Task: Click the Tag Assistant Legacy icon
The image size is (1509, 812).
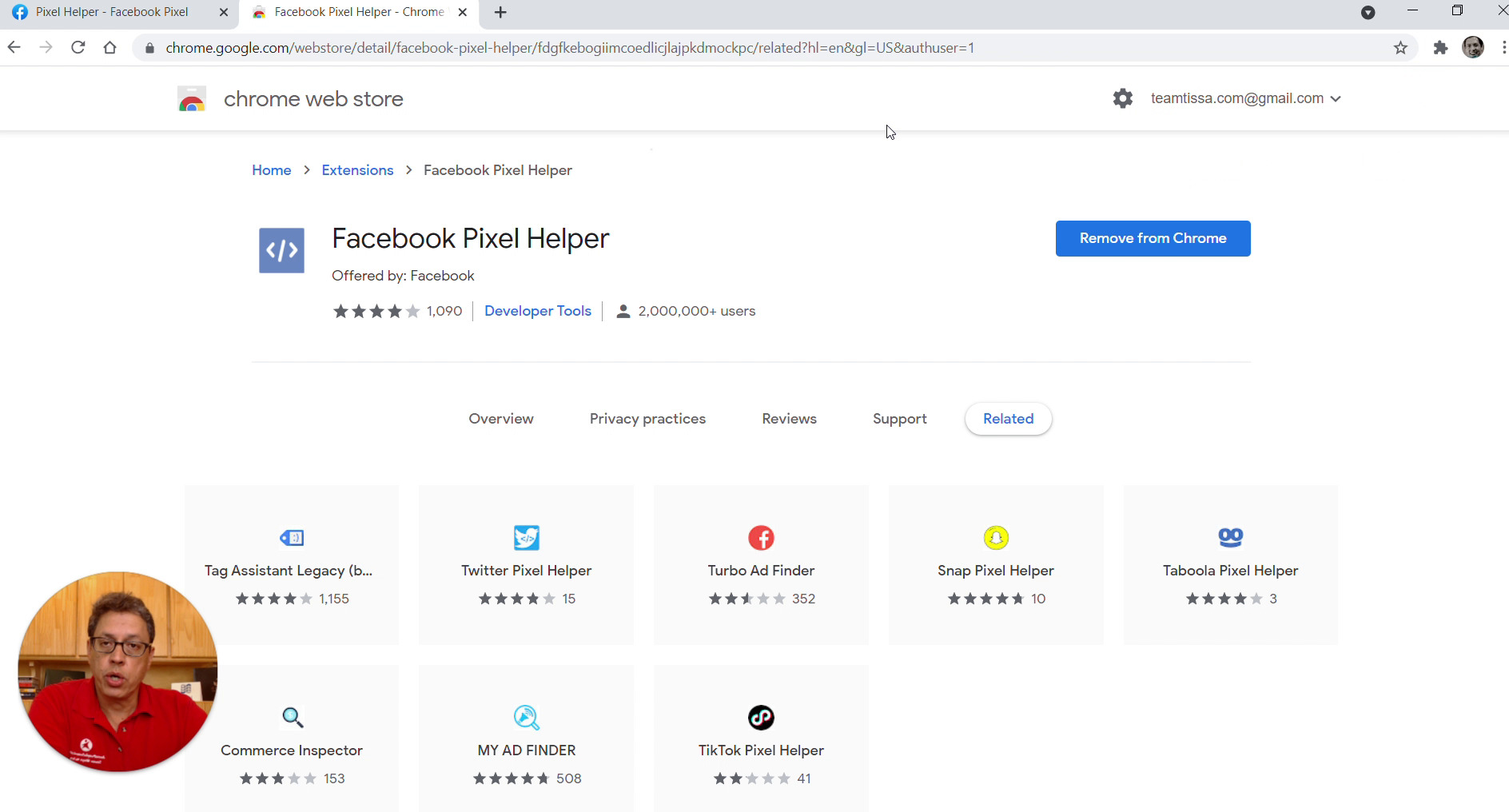Action: [x=292, y=538]
